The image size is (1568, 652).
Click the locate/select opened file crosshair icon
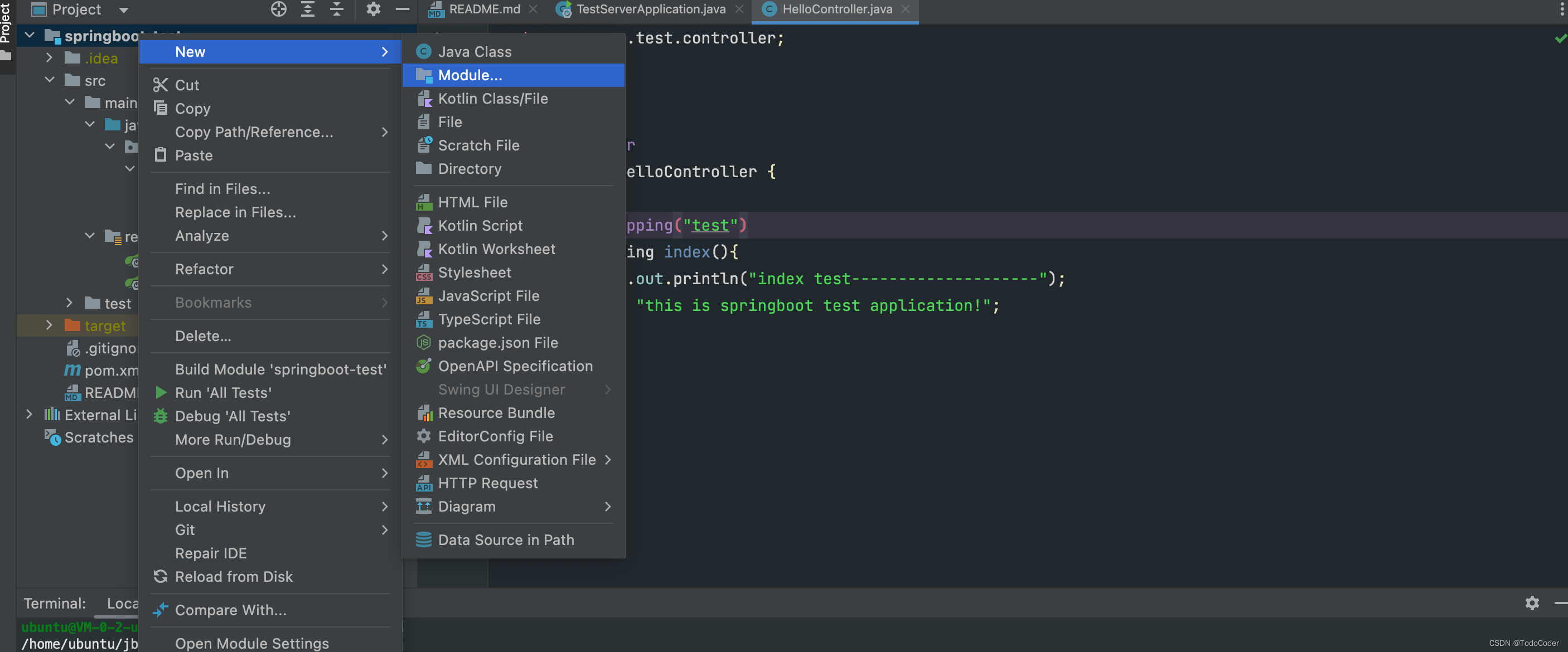click(x=278, y=9)
